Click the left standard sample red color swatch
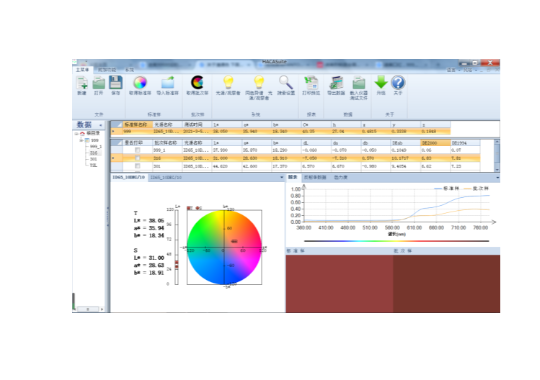 point(339,284)
